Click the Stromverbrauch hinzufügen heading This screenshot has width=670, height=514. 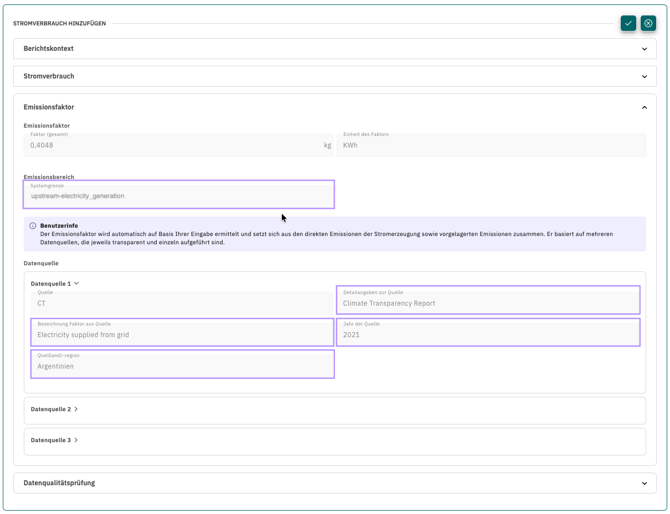coord(59,23)
